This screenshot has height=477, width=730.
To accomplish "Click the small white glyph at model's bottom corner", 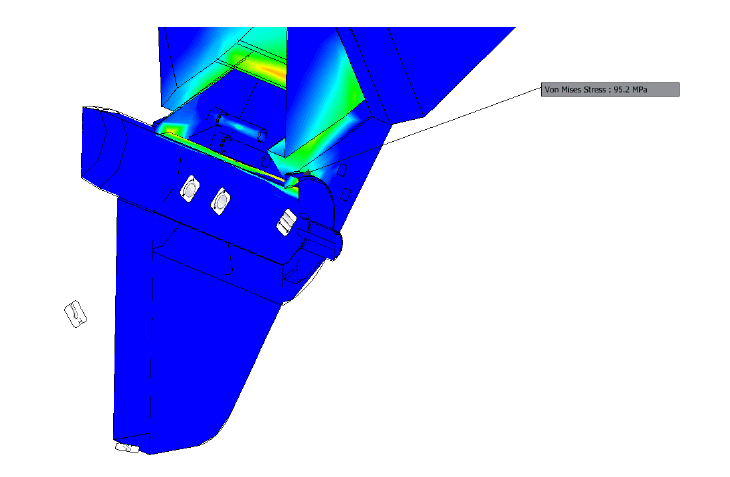I will [125, 448].
